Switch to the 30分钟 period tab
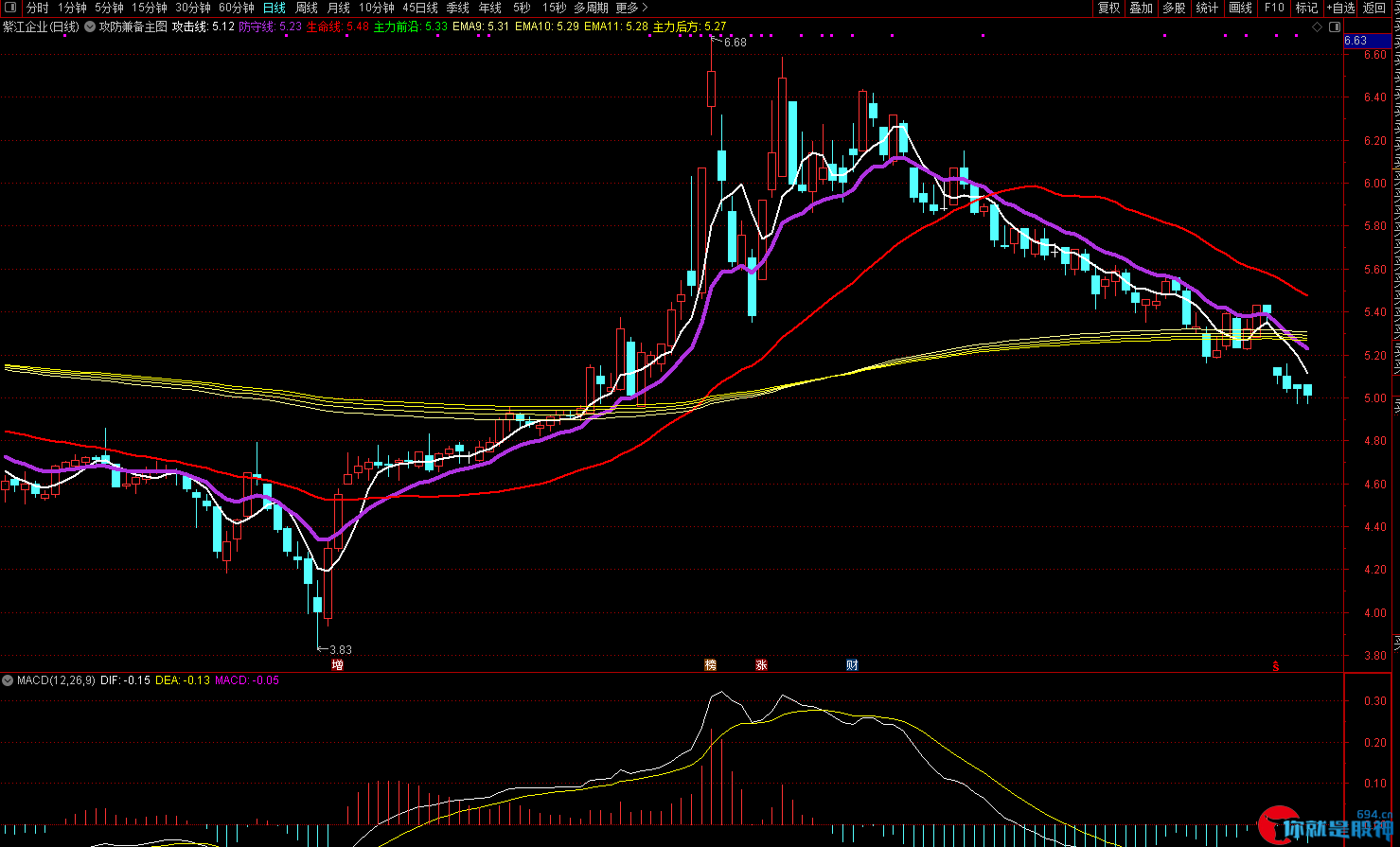Viewport: 1400px width, 847px height. point(192,8)
